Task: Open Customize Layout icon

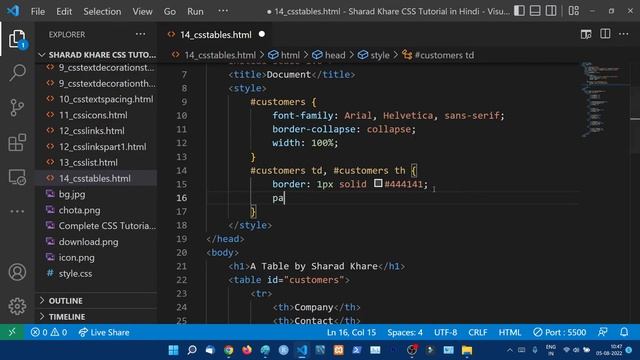Action: point(573,11)
